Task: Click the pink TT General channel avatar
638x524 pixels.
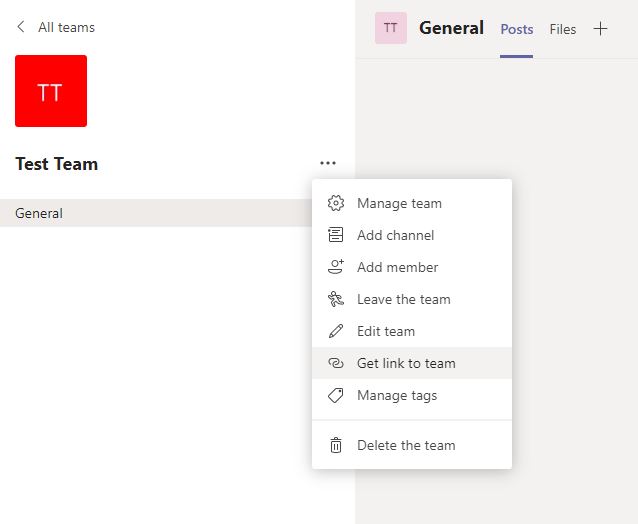Action: pyautogui.click(x=391, y=28)
